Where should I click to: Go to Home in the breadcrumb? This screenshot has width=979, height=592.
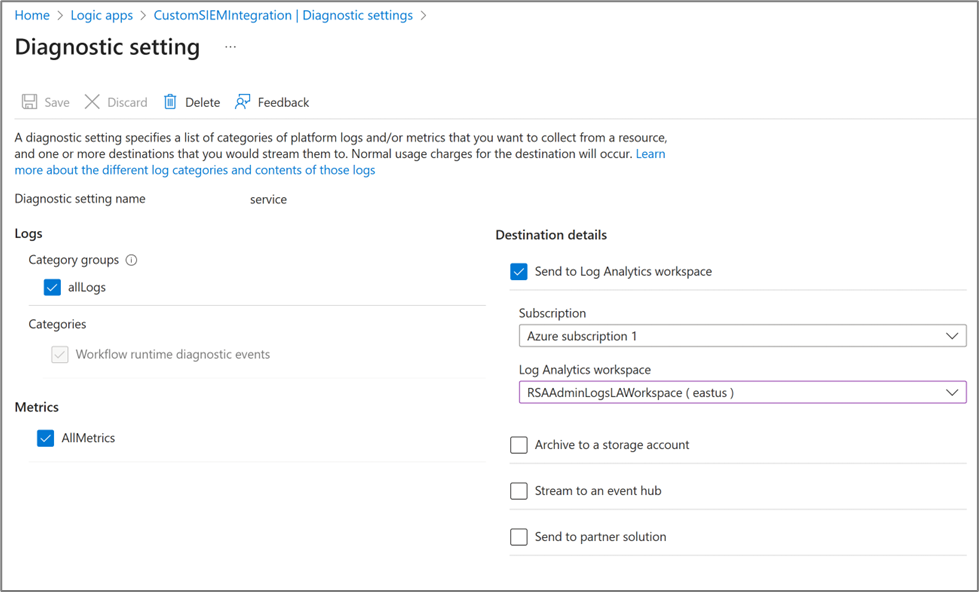point(32,15)
